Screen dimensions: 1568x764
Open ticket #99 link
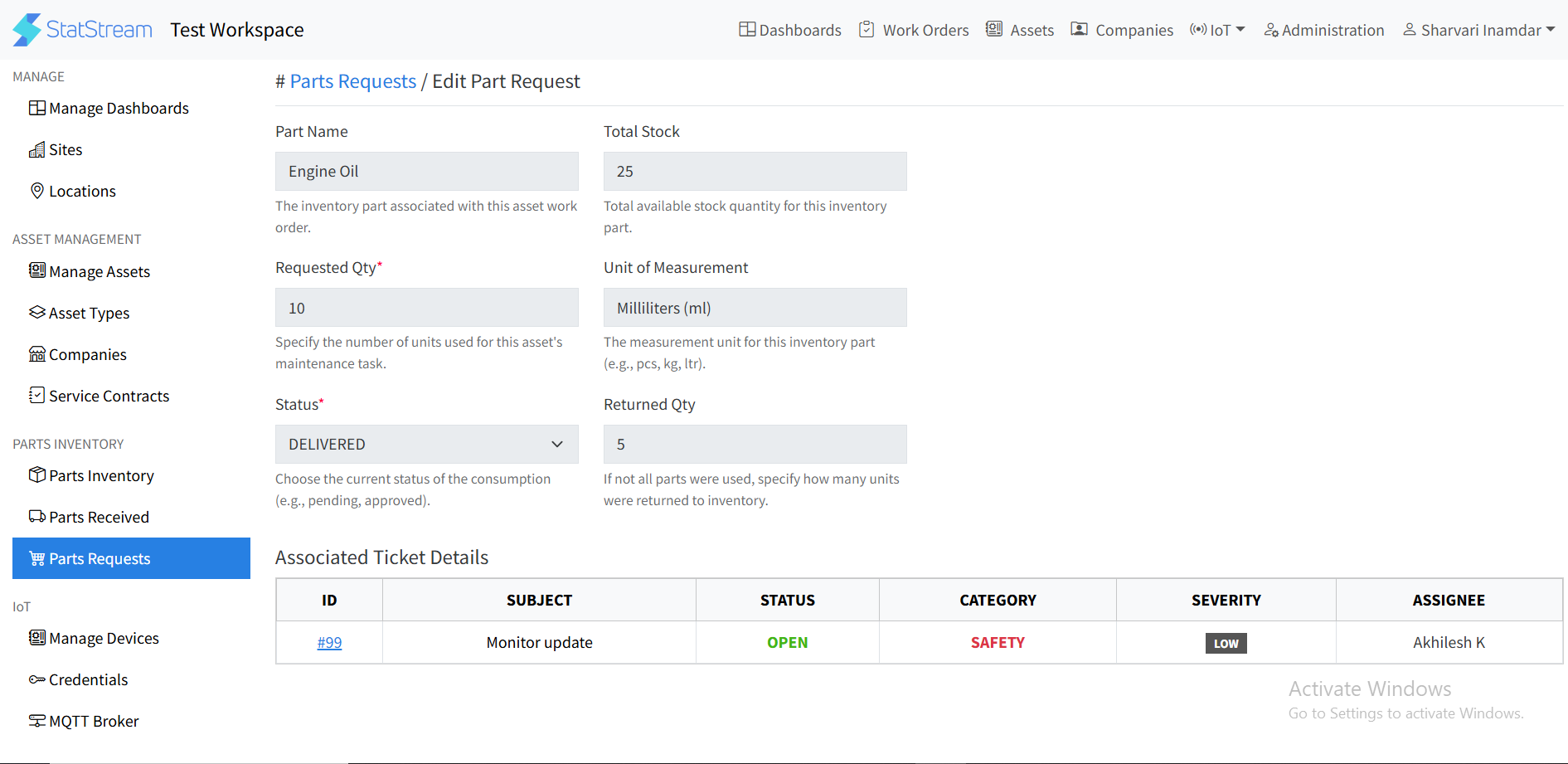point(329,643)
